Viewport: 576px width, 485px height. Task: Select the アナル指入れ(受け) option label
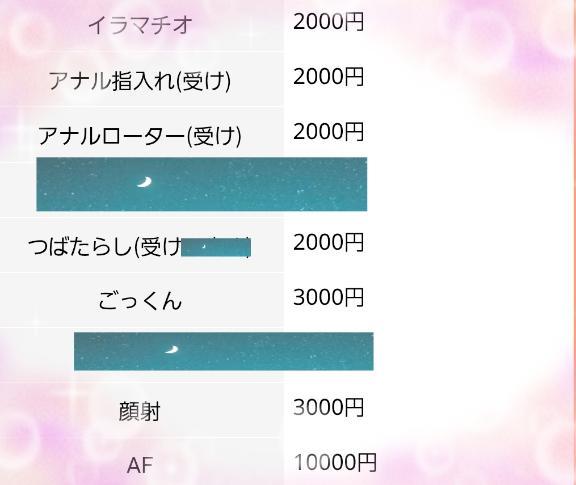(140, 80)
